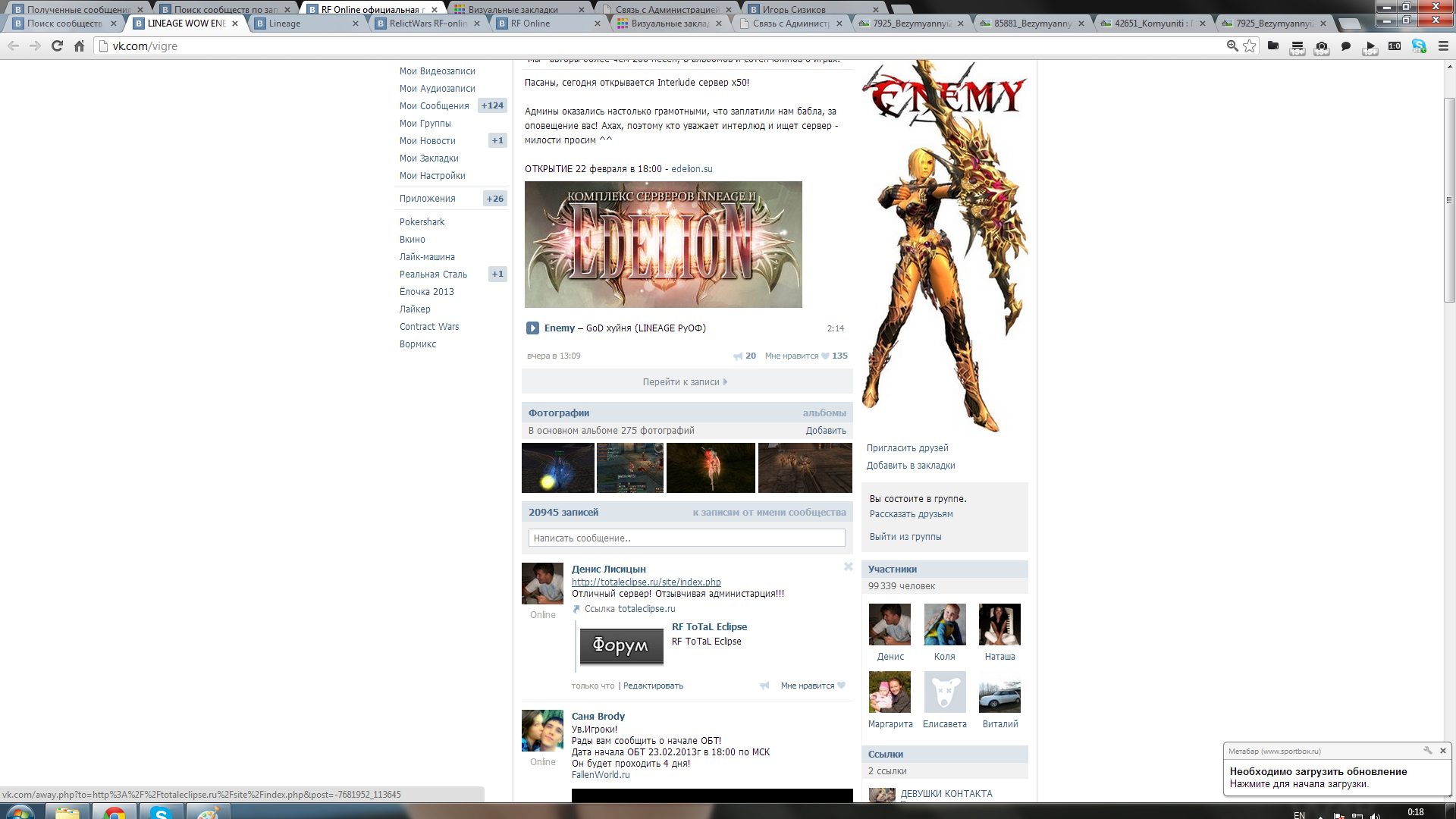Open member Наташа's avatar
1456x819 pixels.
pos(999,625)
